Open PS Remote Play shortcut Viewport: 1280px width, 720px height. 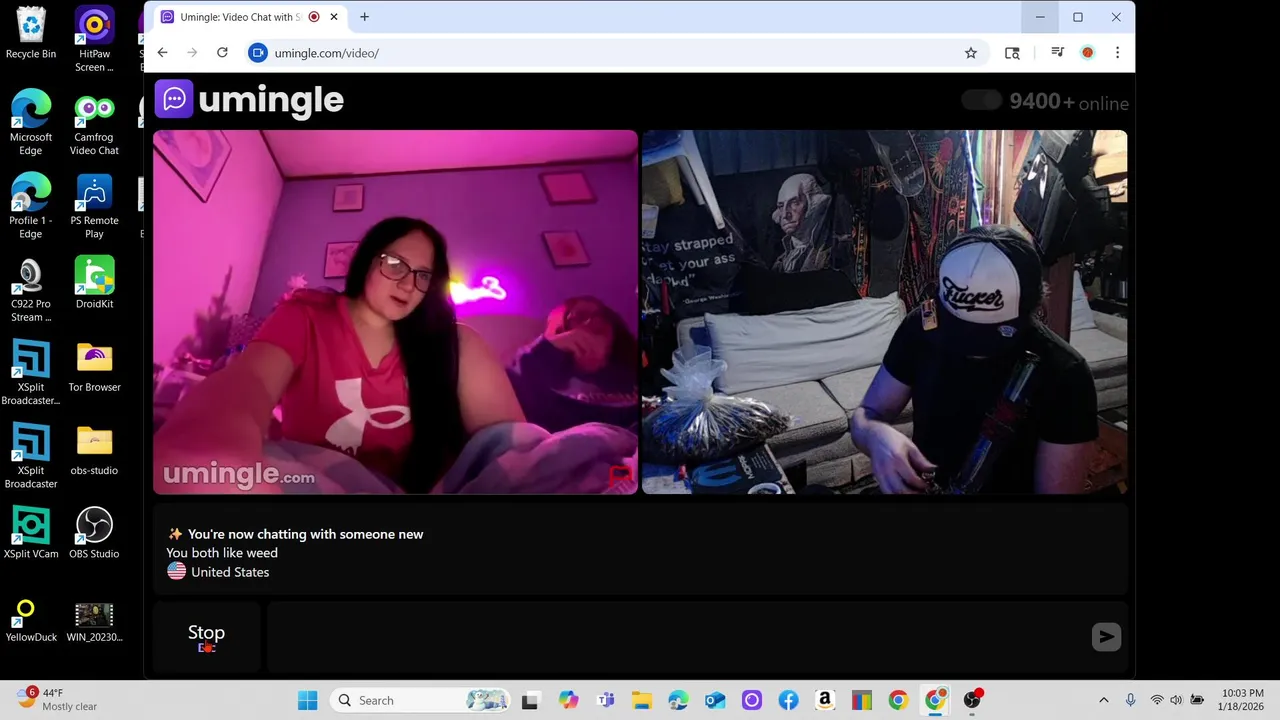pos(94,206)
